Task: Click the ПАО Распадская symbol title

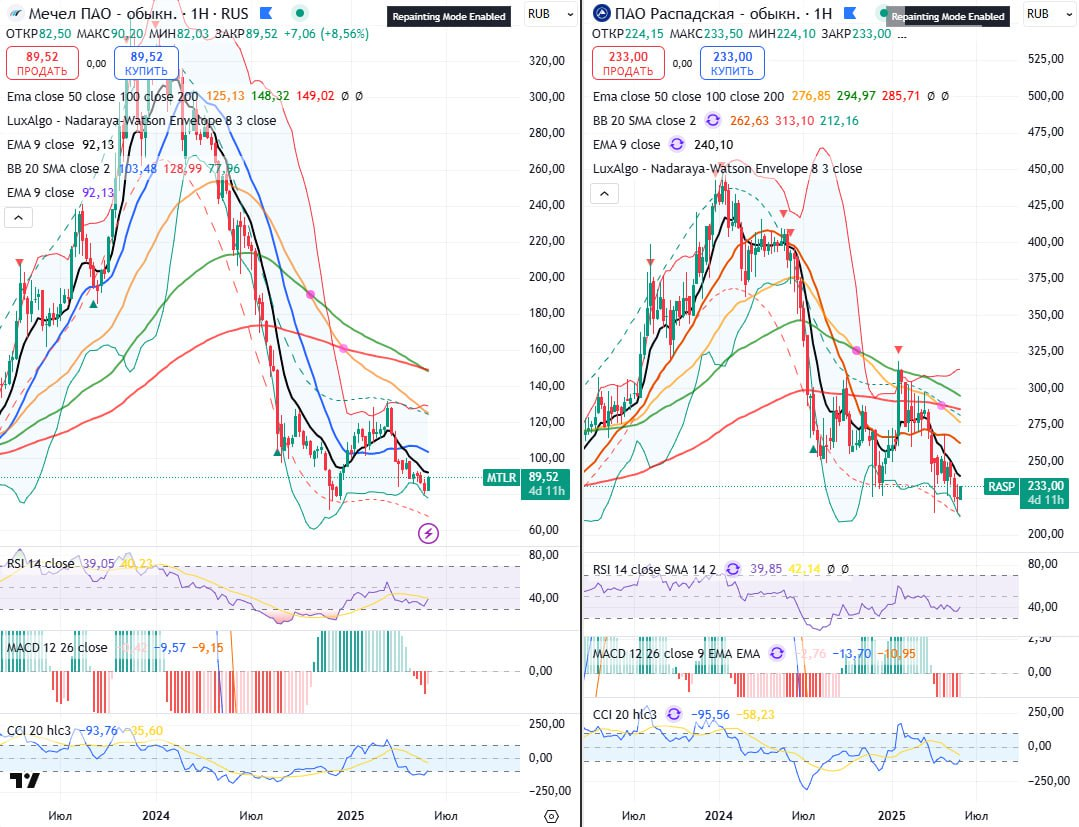Action: pos(674,13)
